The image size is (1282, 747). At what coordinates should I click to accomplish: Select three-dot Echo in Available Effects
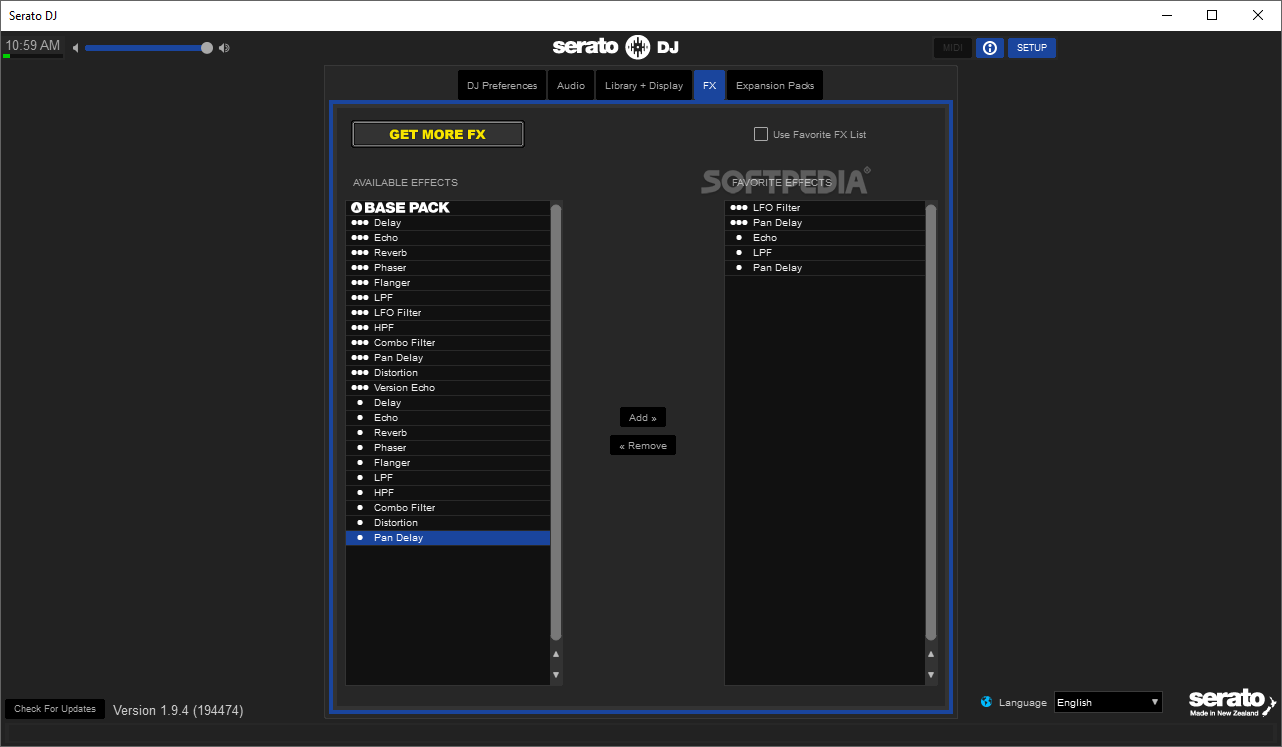[448, 238]
